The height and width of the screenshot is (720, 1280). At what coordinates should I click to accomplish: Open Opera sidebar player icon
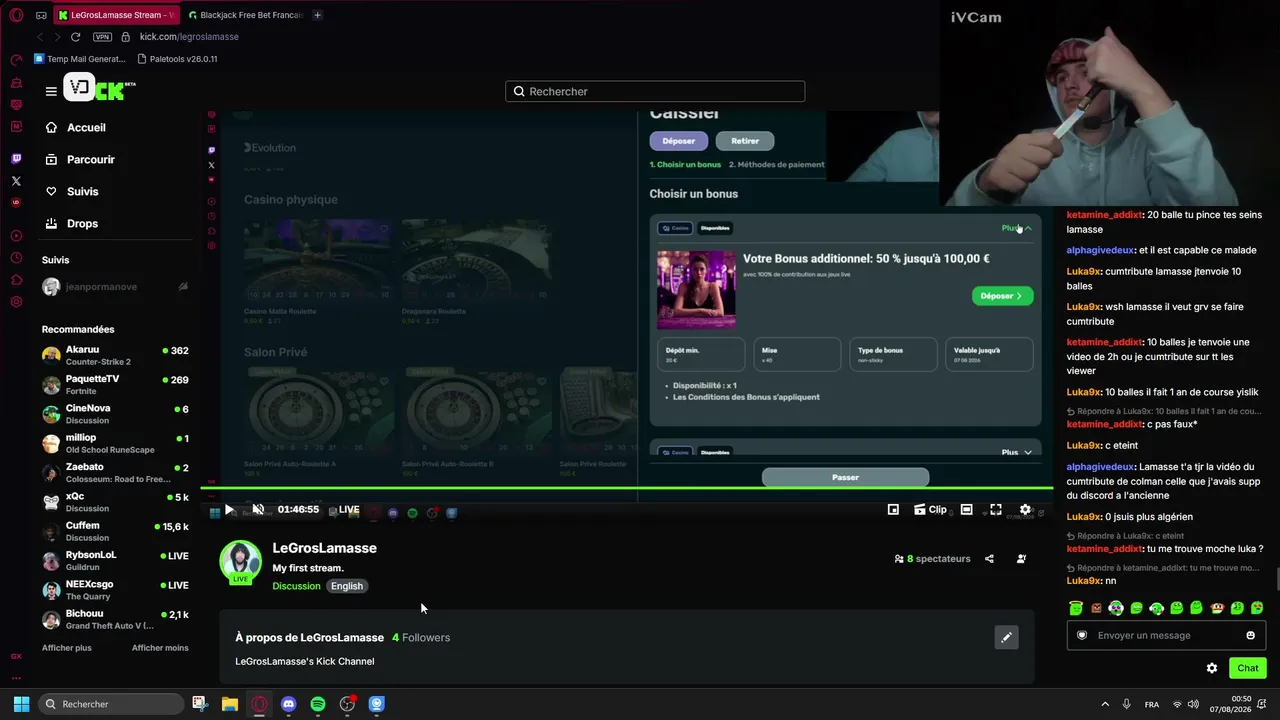pyautogui.click(x=16, y=236)
